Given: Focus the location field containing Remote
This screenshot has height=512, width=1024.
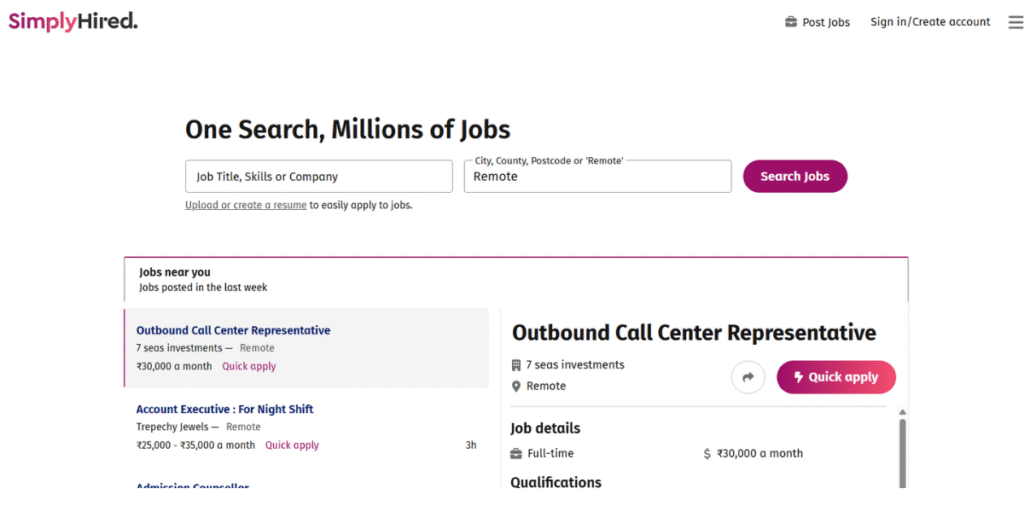Looking at the screenshot, I should (x=598, y=176).
